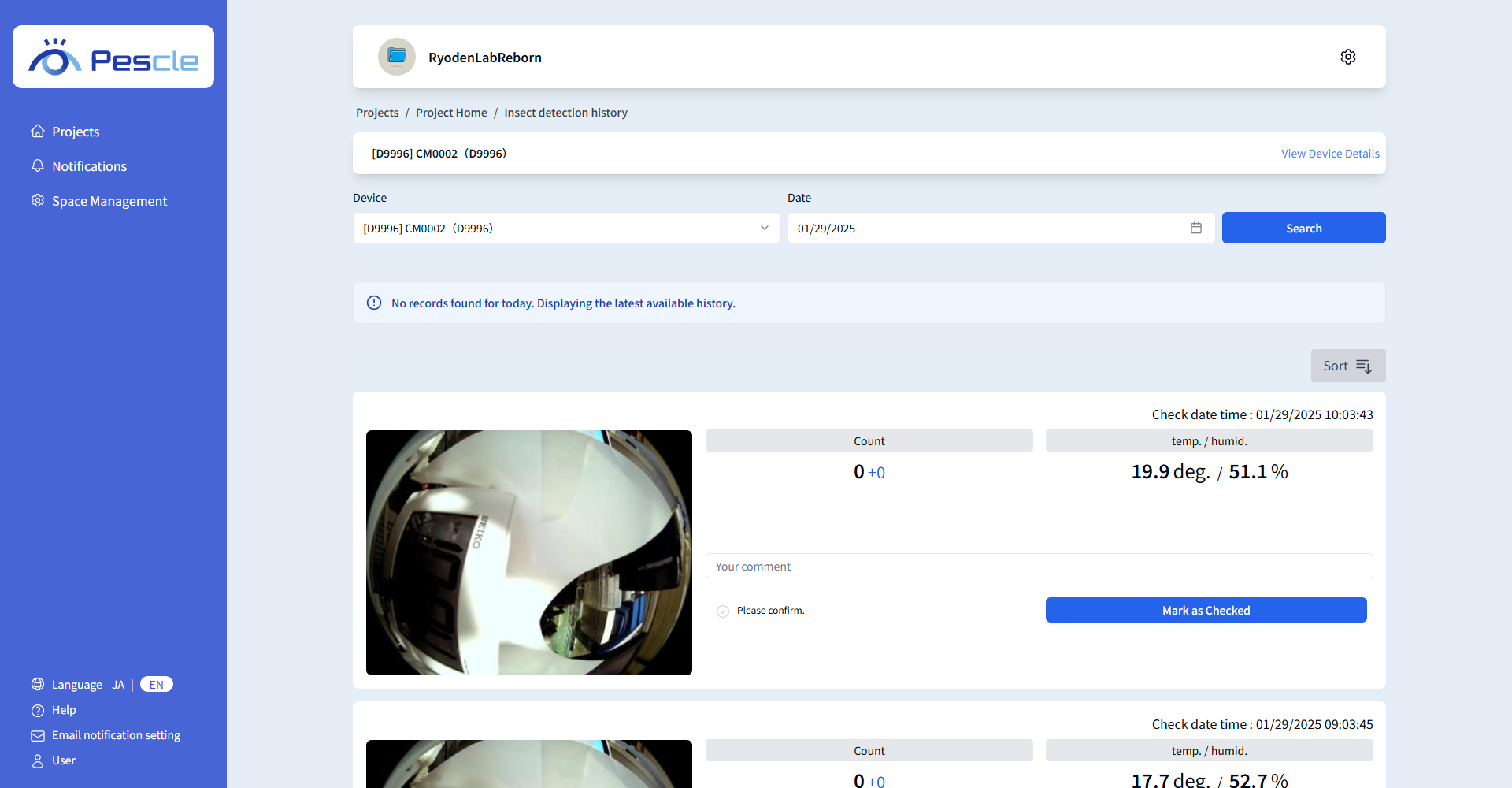Click the Please confirm check circle

click(723, 611)
